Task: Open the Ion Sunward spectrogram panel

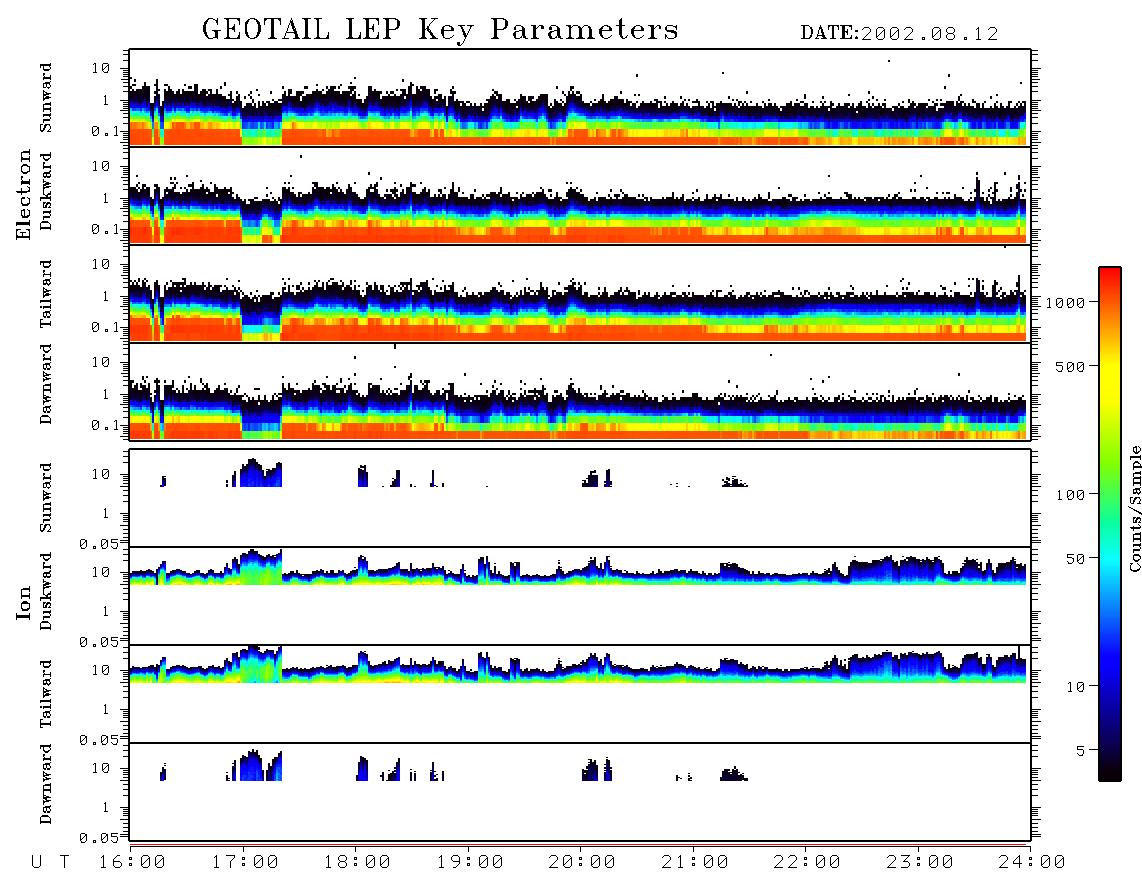Action: click(x=580, y=498)
